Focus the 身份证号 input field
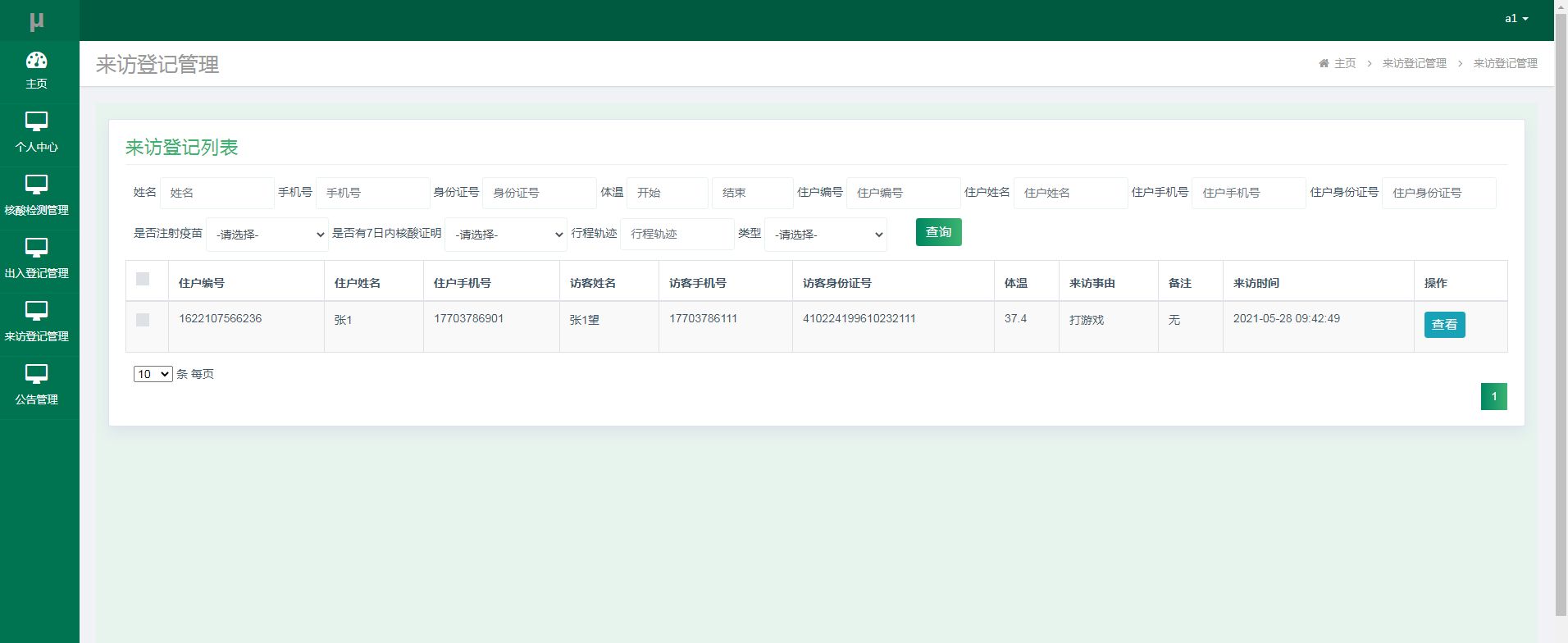The image size is (1568, 643). point(540,193)
